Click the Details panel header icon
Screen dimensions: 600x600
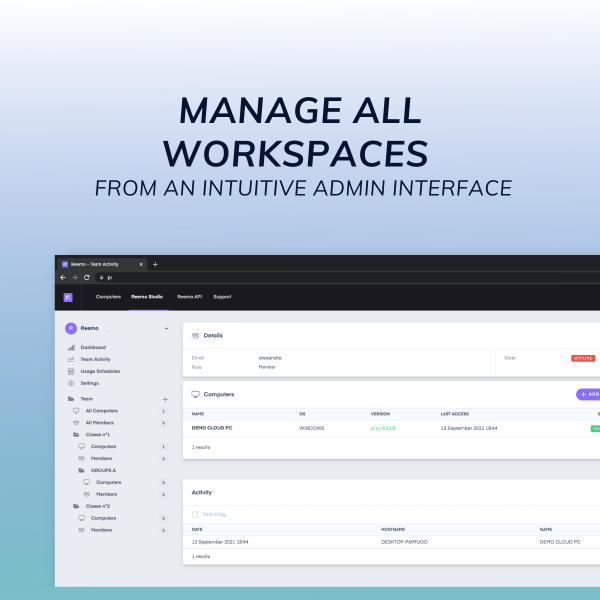pyautogui.click(x=196, y=336)
